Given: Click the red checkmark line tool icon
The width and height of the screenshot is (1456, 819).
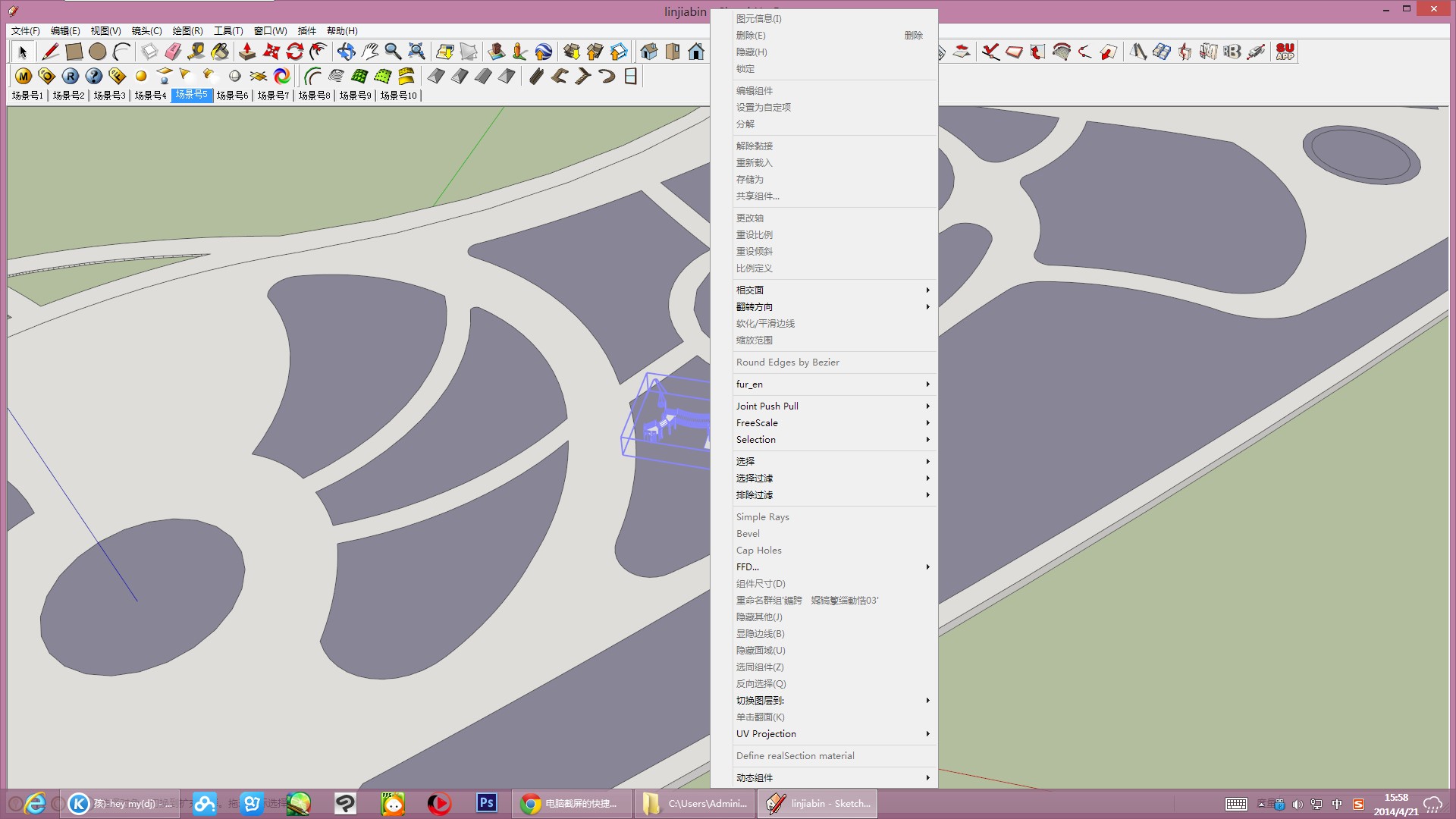Looking at the screenshot, I should 990,52.
